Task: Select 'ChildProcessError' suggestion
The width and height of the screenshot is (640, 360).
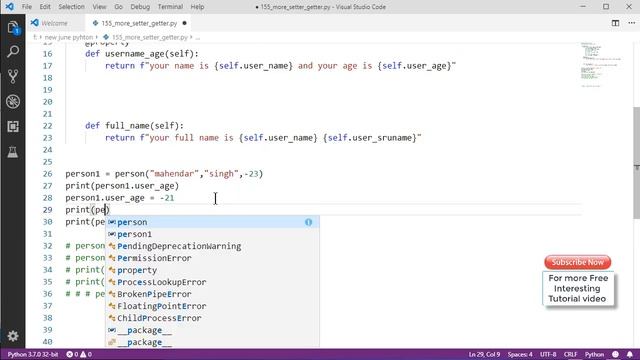Action: click(212, 318)
